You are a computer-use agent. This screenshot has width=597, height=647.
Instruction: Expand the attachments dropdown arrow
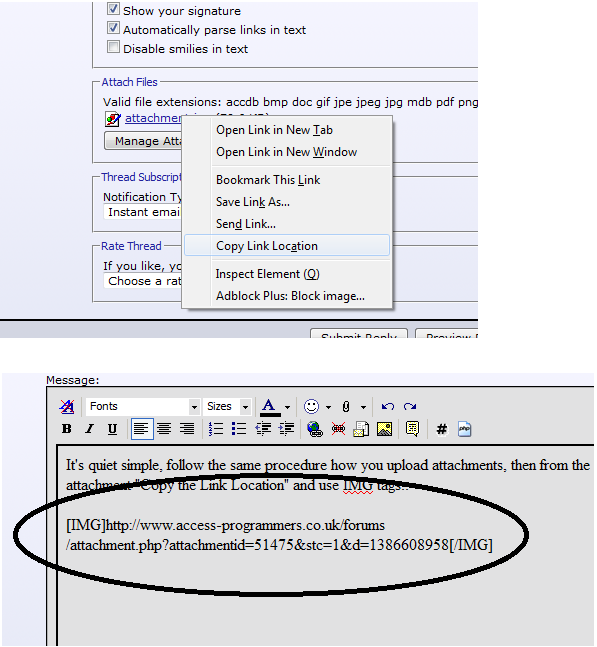click(x=363, y=407)
